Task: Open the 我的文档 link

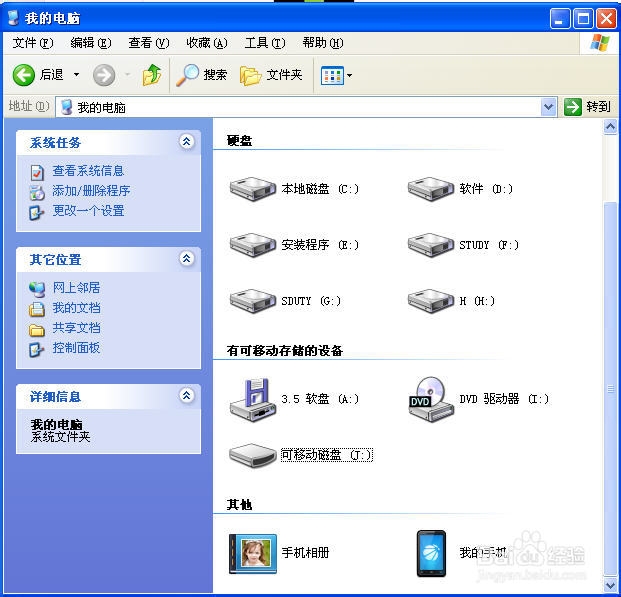Action: [76, 308]
